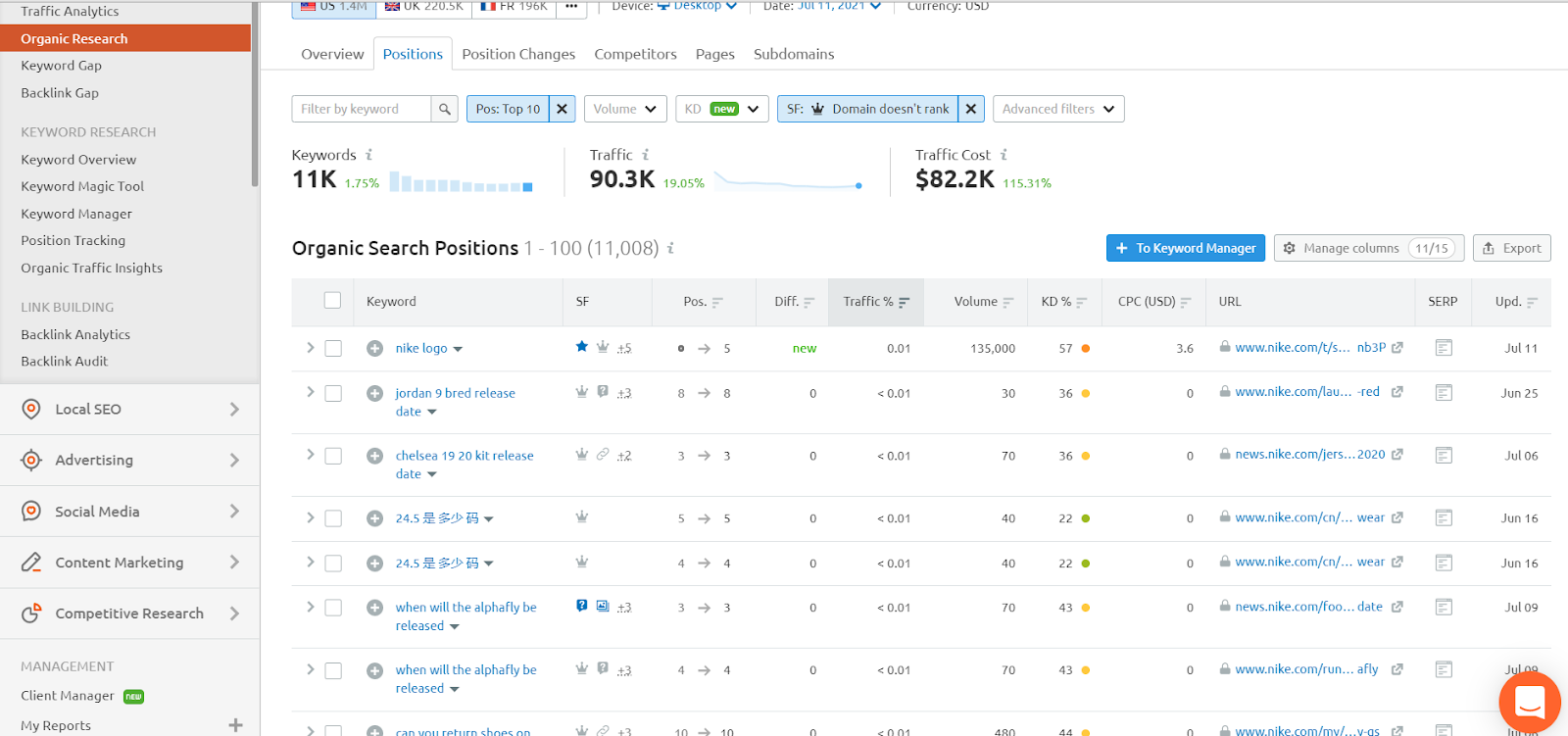
Task: Click the info icon beside Keywords
Action: coord(369,155)
